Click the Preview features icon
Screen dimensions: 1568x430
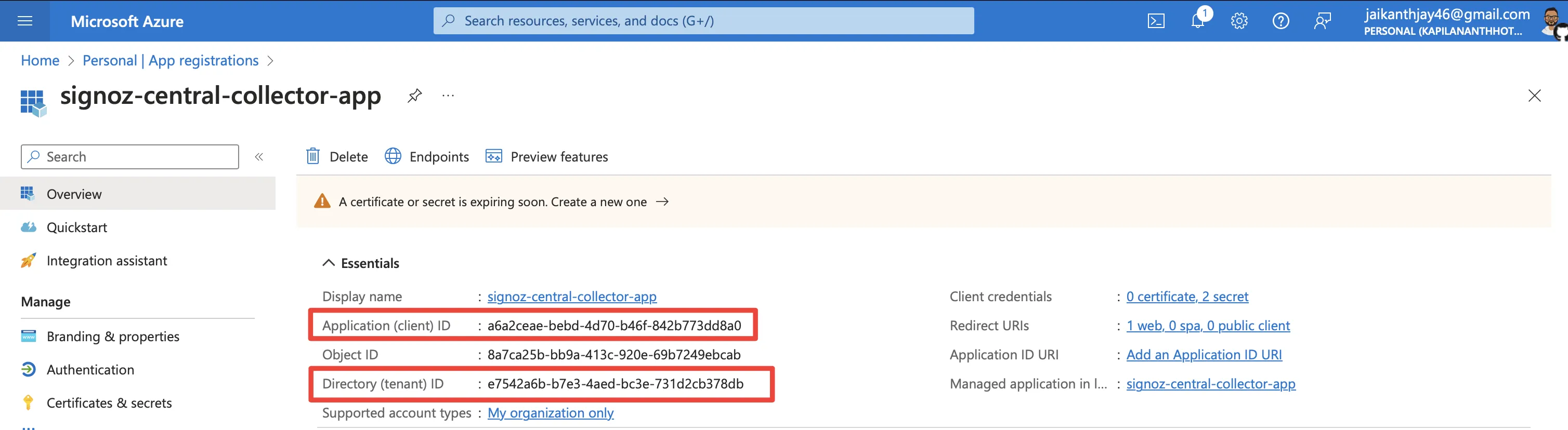pyautogui.click(x=494, y=156)
